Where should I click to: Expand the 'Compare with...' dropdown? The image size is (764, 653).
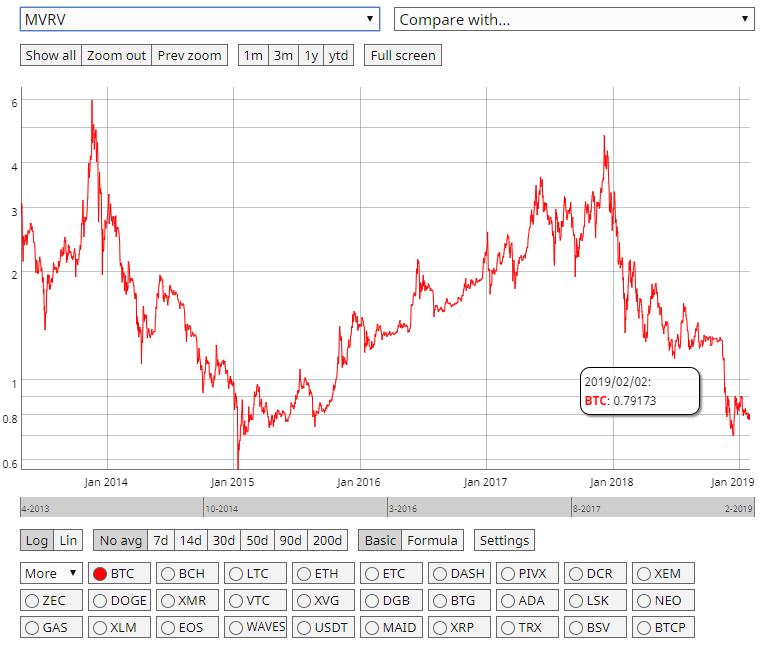tap(574, 19)
